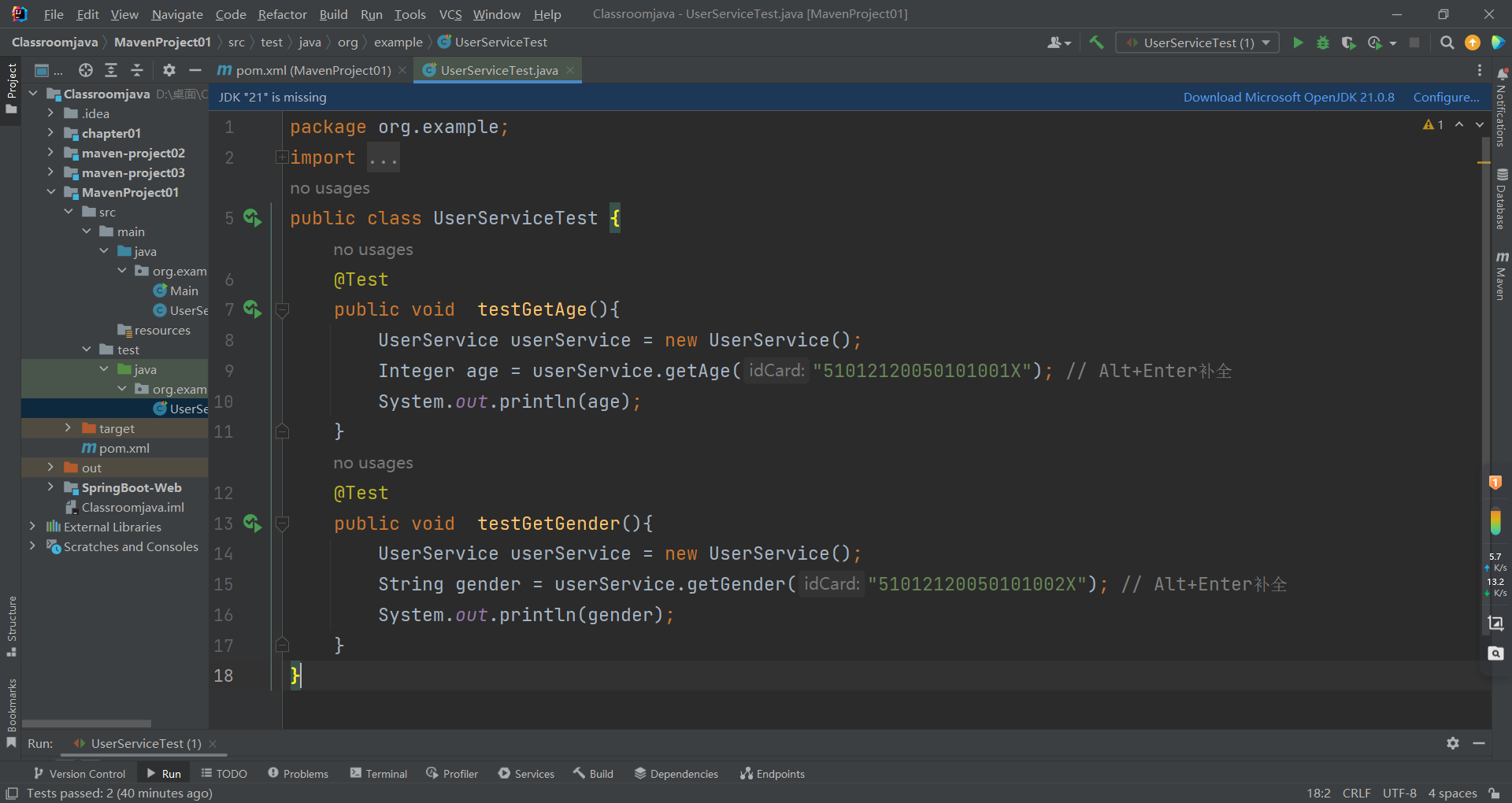The image size is (1512, 803).
Task: Open the Terminal tool window
Action: pos(379,774)
